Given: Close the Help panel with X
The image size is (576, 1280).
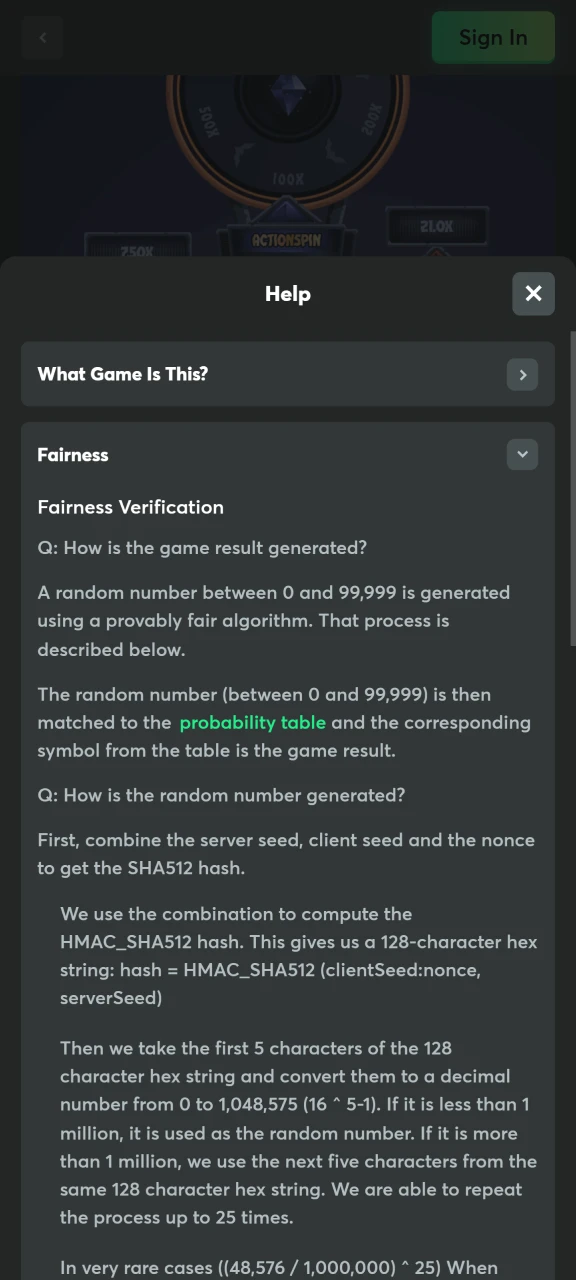Looking at the screenshot, I should point(533,294).
